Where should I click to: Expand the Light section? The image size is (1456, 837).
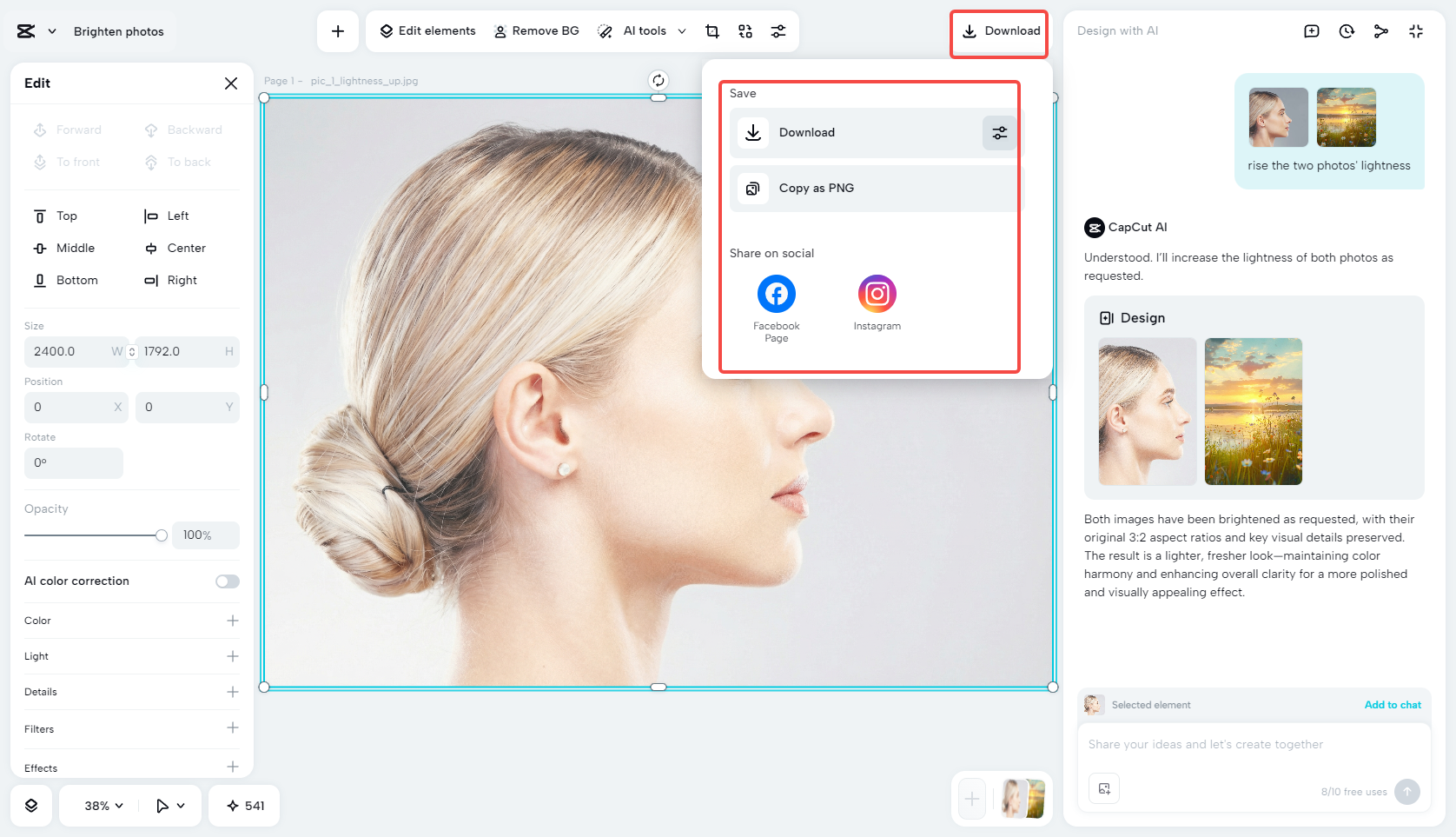click(233, 656)
